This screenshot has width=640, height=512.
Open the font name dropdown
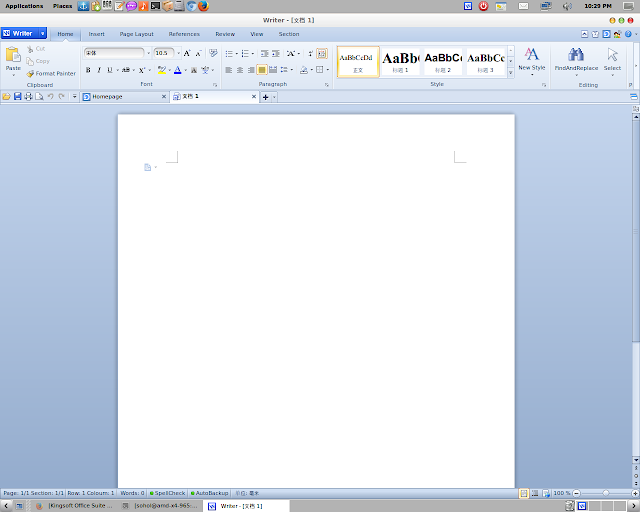(148, 53)
